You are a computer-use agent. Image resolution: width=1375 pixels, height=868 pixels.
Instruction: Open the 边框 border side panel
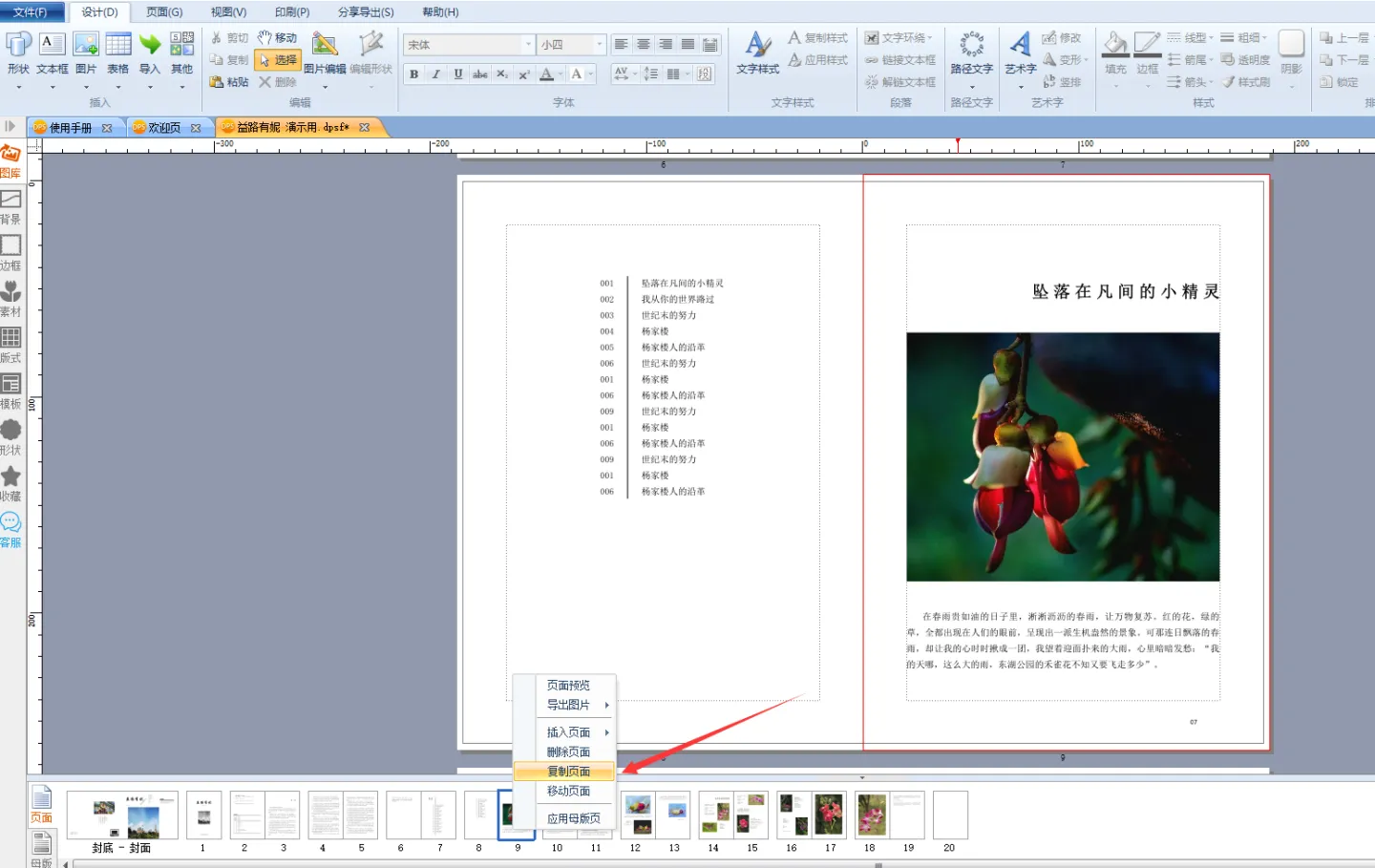tap(11, 253)
